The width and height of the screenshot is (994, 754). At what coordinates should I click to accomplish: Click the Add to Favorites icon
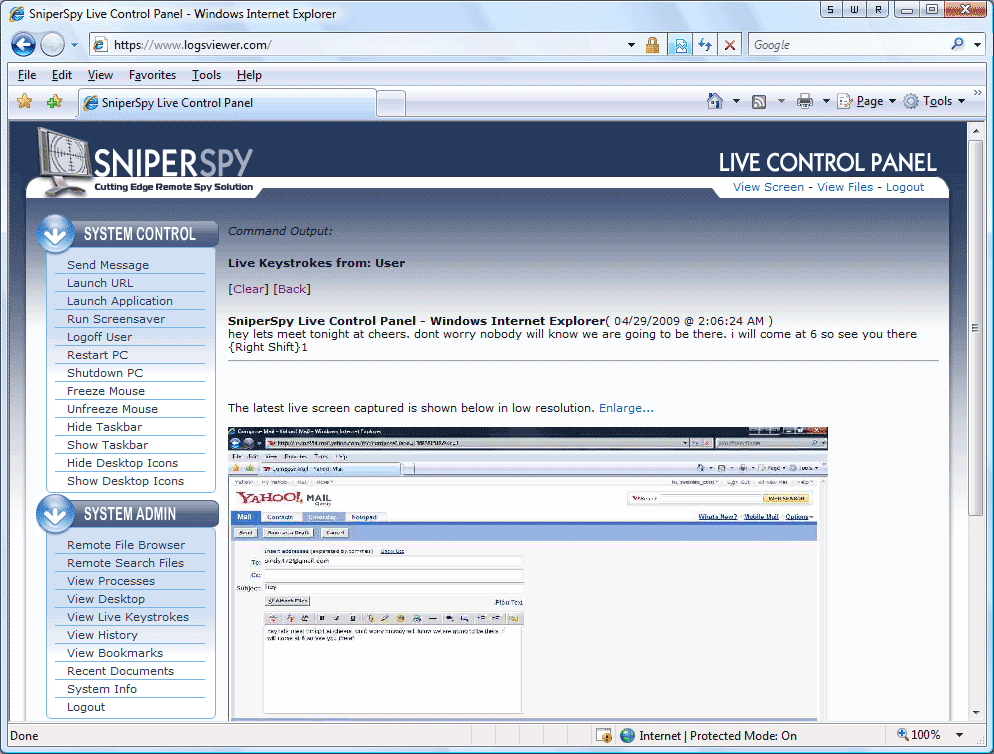tap(54, 102)
